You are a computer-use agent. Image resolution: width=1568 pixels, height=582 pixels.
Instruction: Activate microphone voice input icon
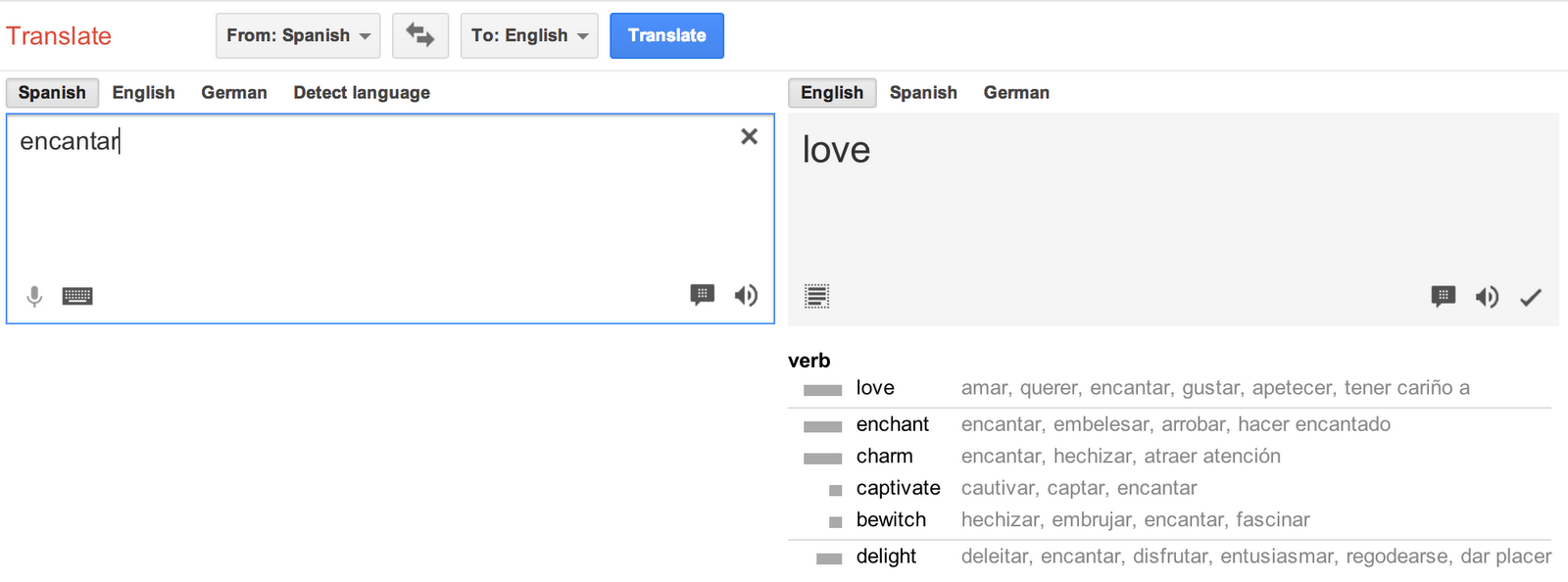coord(34,296)
